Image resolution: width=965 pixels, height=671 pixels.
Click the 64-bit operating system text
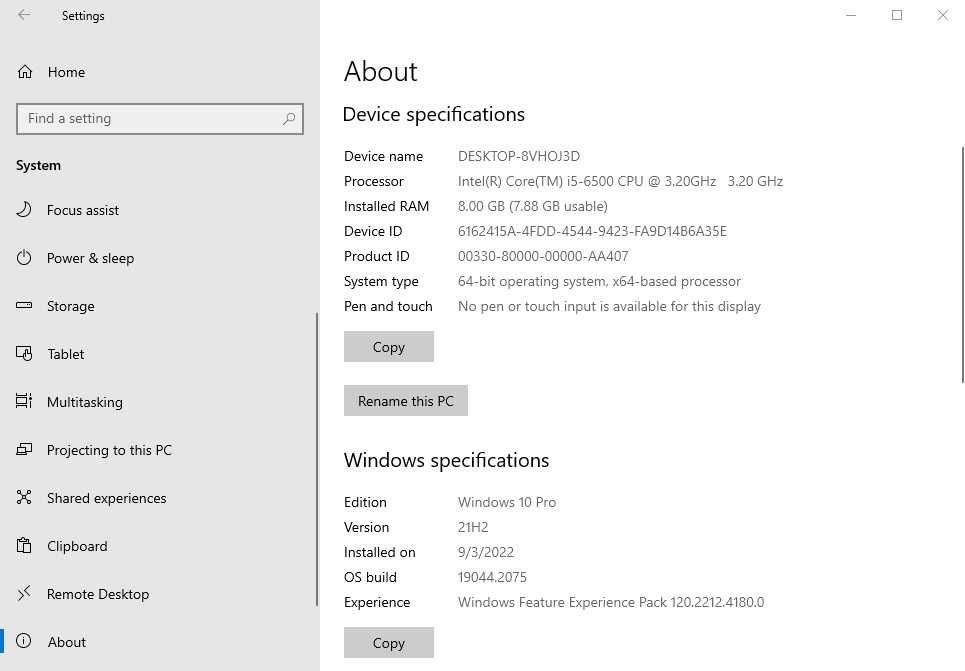click(x=599, y=281)
